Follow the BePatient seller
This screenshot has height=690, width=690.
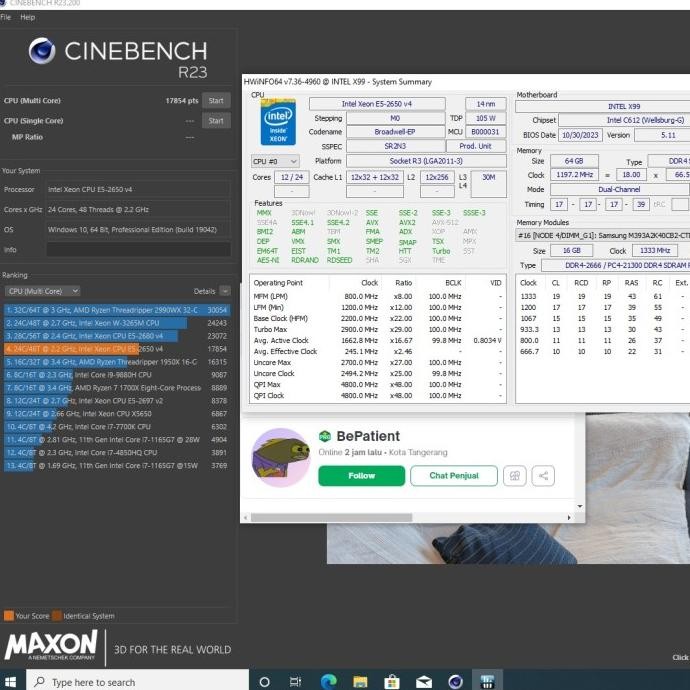(362, 476)
